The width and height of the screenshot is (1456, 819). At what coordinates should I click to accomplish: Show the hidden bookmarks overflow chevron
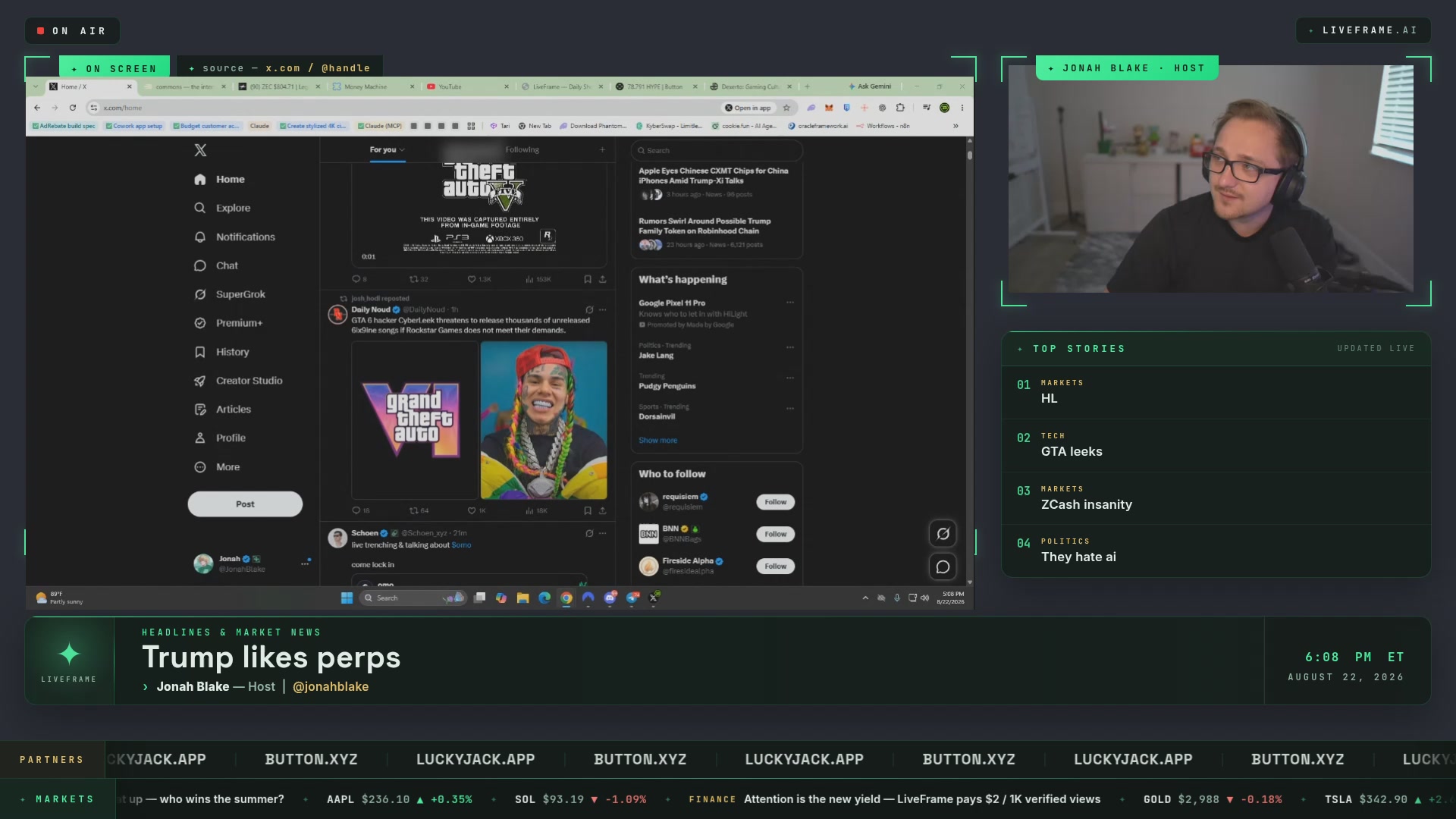coord(955,126)
